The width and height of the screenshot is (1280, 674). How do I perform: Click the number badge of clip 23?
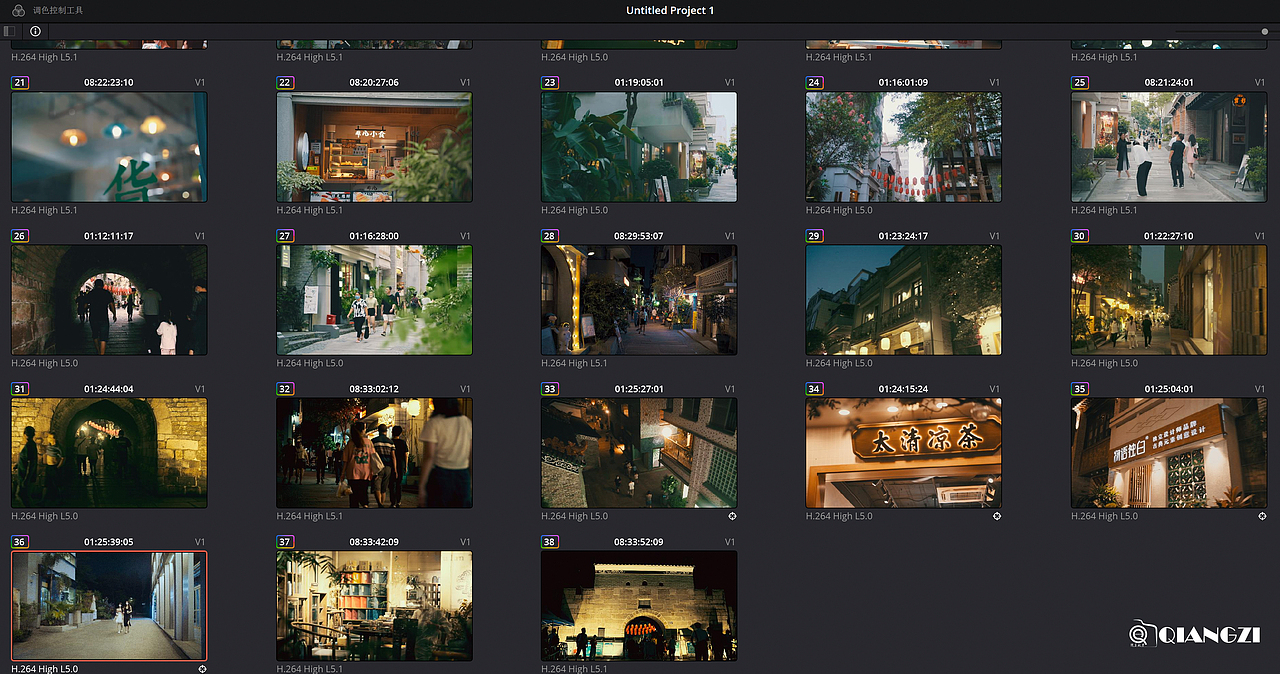click(x=550, y=82)
